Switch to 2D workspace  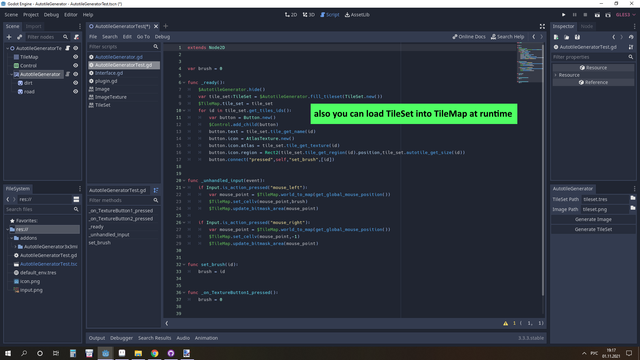[291, 15]
